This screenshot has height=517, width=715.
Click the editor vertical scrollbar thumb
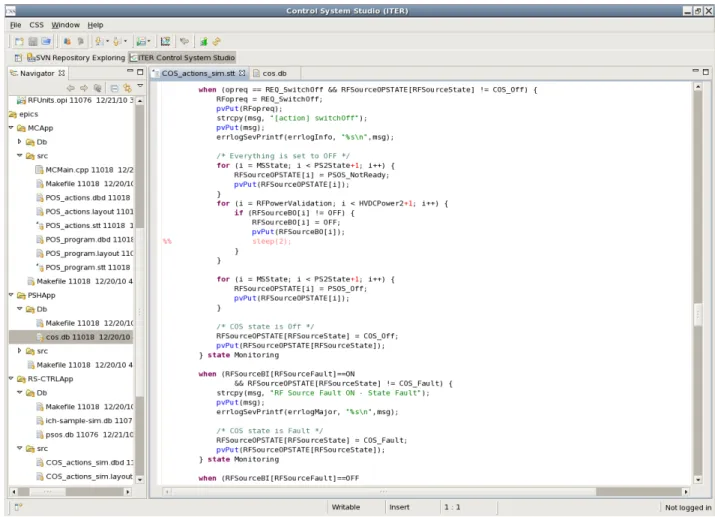698,315
